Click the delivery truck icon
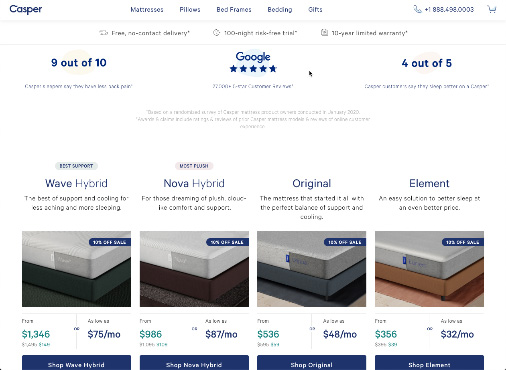Viewport: 506px width, 370px height. tap(104, 33)
